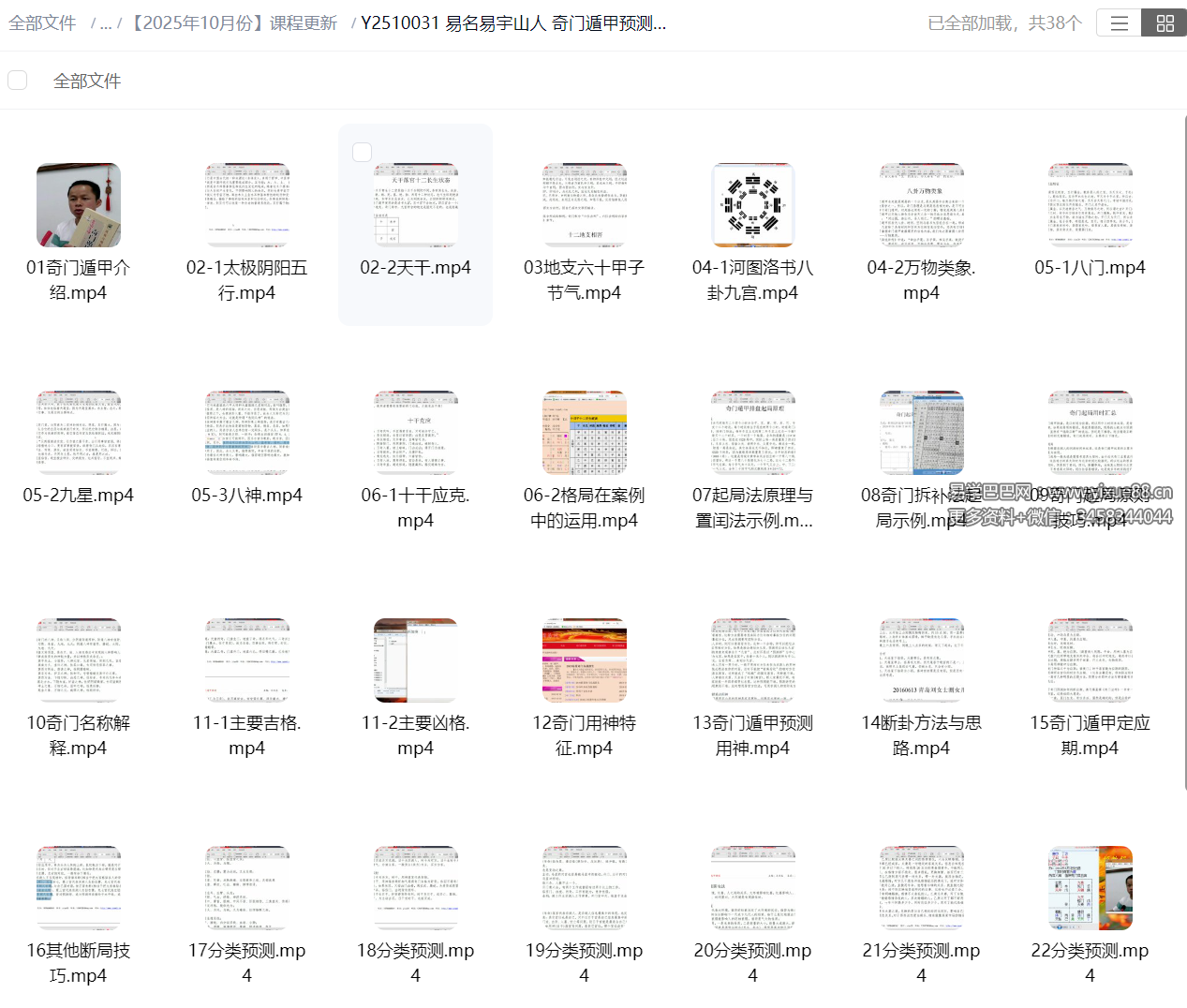
Task: Play 03地支六十甲子节气.mp4
Action: click(584, 205)
